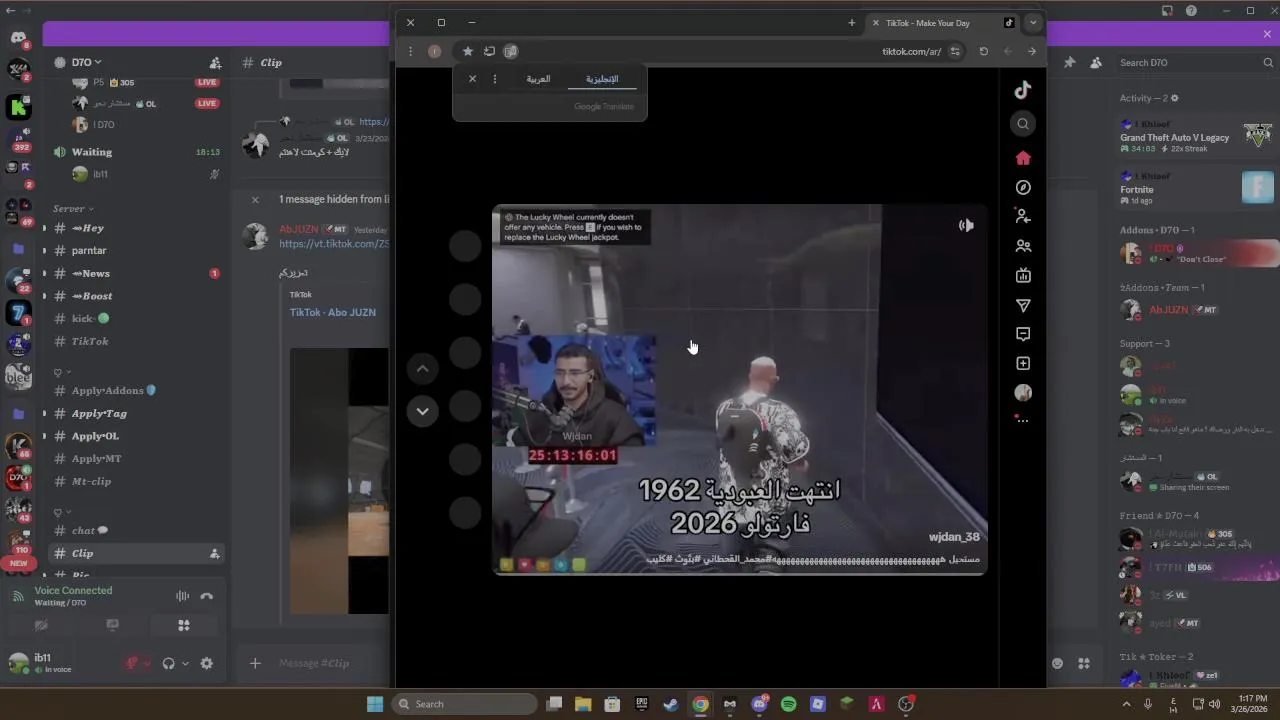1280x720 pixels.
Task: Reload the TikTok page
Action: coord(983,51)
